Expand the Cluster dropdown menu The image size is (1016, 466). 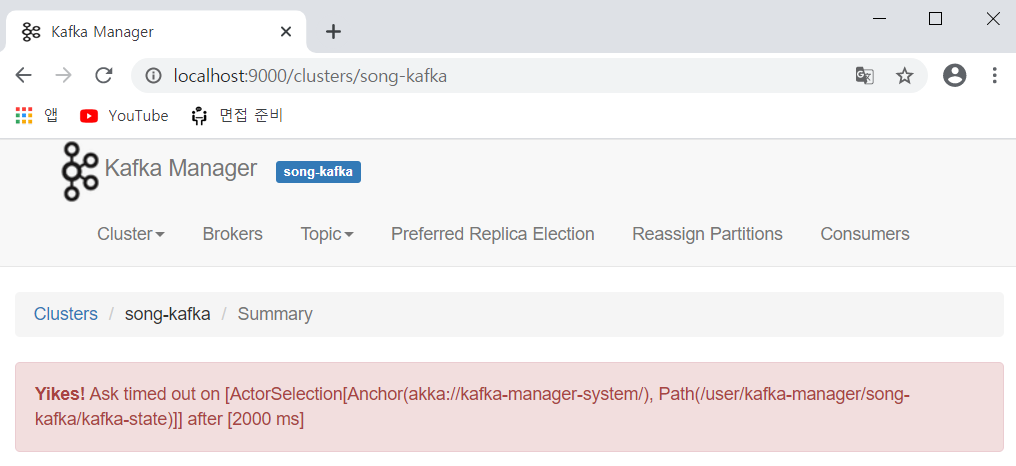[x=131, y=234]
